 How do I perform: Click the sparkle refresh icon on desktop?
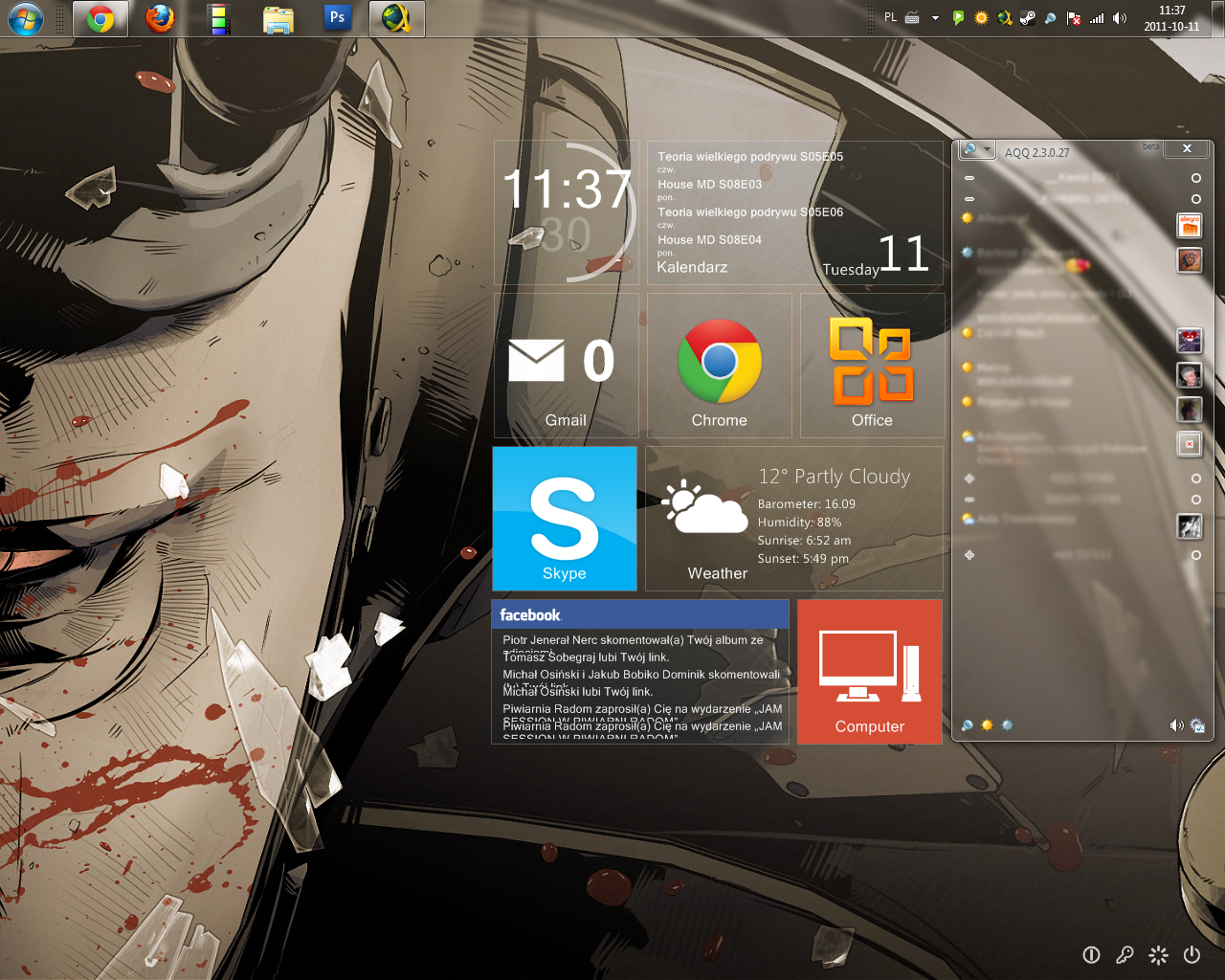[1158, 954]
